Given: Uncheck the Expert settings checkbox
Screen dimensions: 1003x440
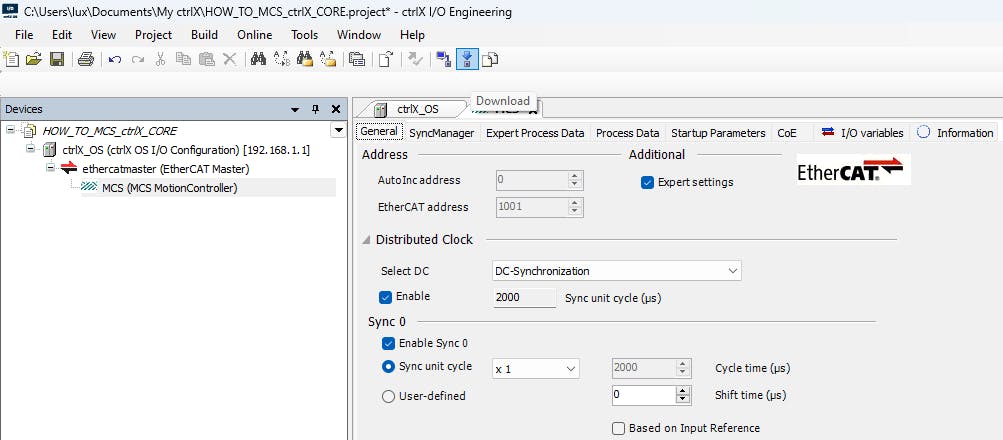Looking at the screenshot, I should click(647, 182).
